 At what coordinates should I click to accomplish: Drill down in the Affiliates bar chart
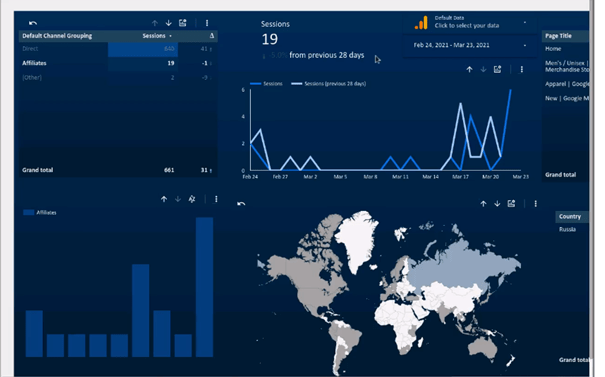[x=178, y=199]
